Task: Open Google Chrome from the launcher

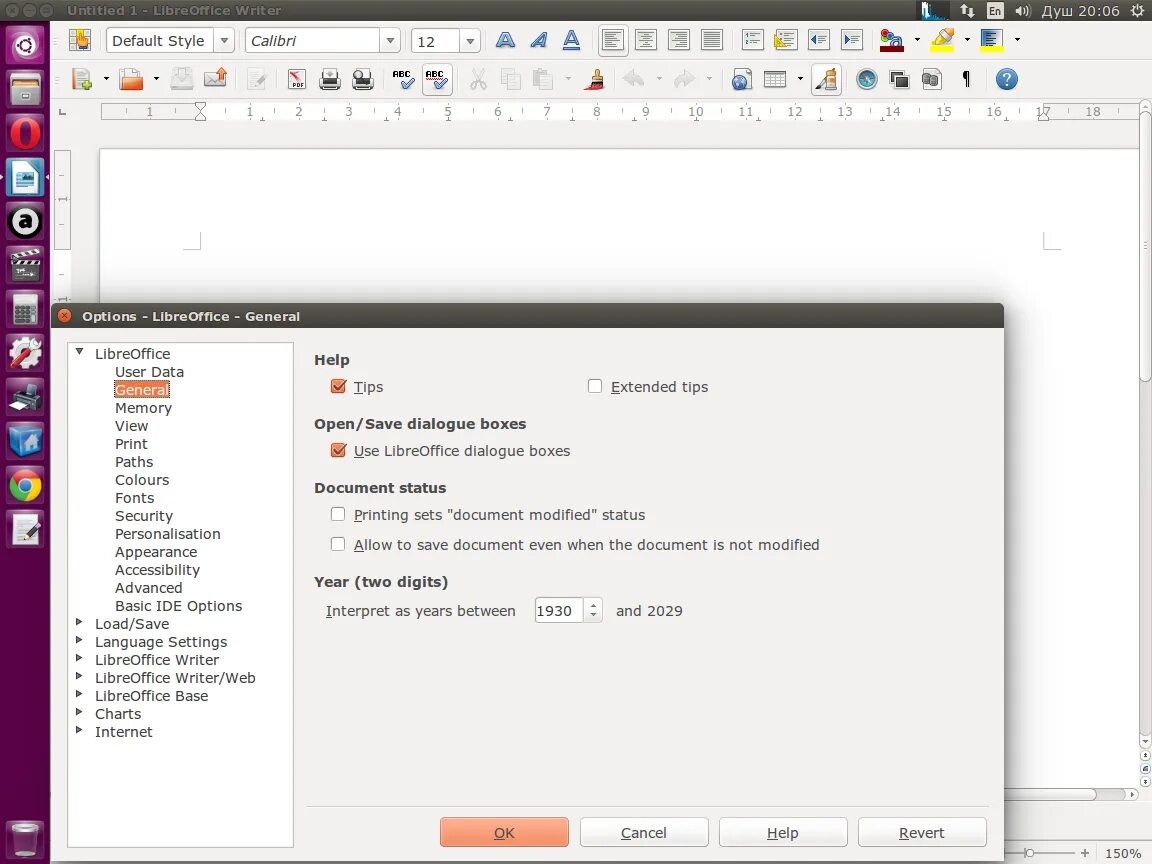Action: (x=25, y=486)
